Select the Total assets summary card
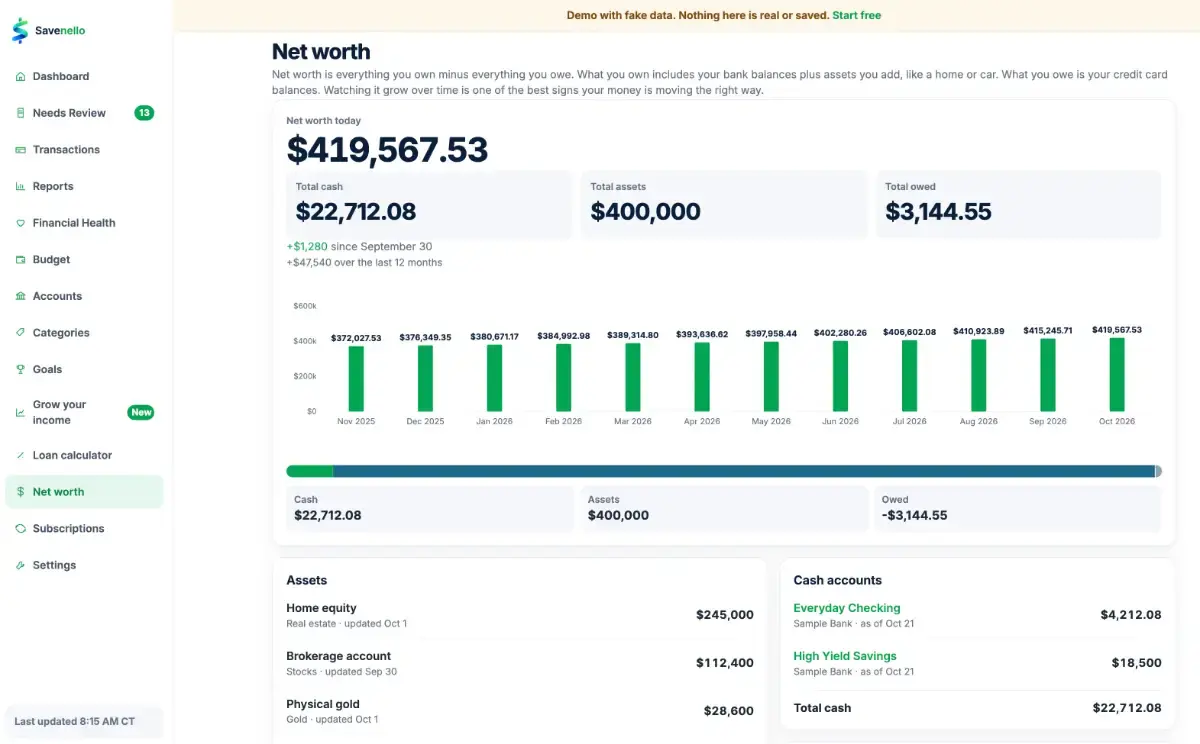This screenshot has width=1200, height=744. (724, 204)
